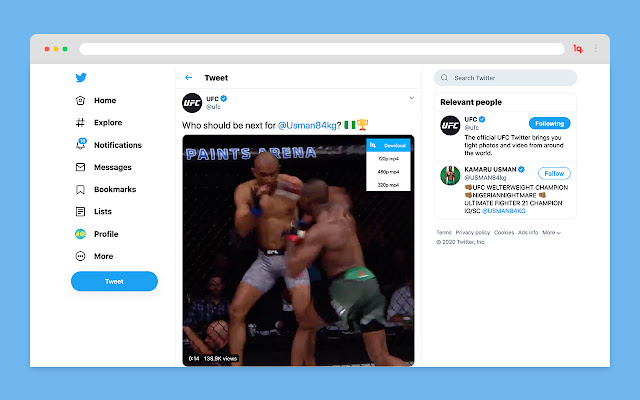Click the fight video to play
Screen dimensions: 640x400
tap(298, 250)
